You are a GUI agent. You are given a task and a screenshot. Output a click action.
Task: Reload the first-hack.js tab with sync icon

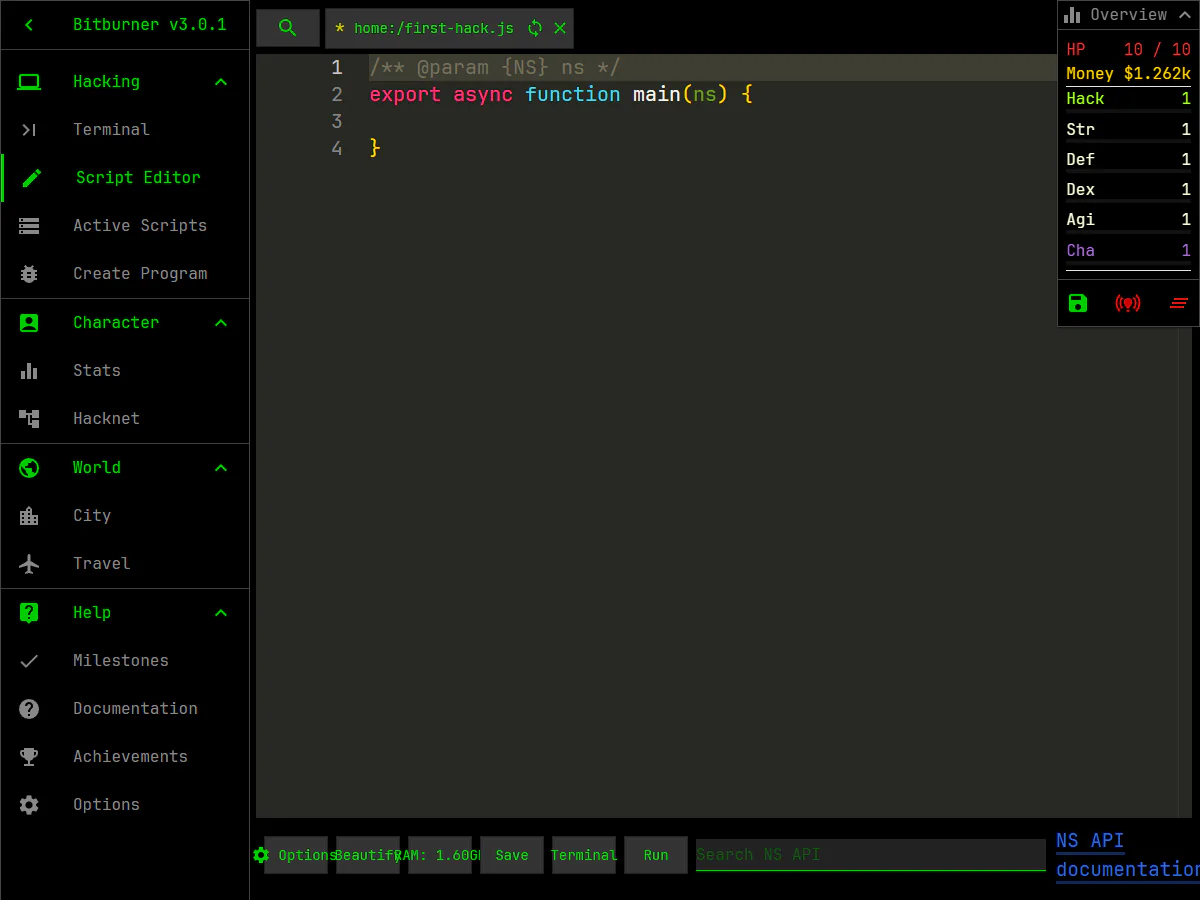535,28
